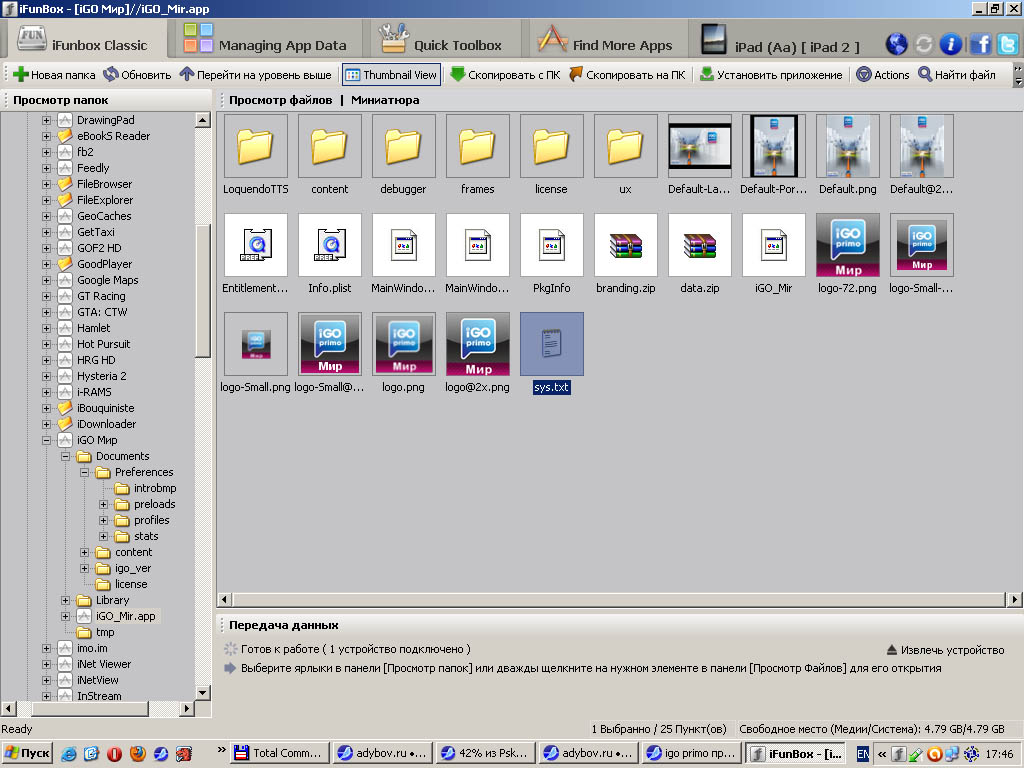Image resolution: width=1024 pixels, height=768 pixels.
Task: Click the Twitter bird icon
Action: tap(1007, 44)
